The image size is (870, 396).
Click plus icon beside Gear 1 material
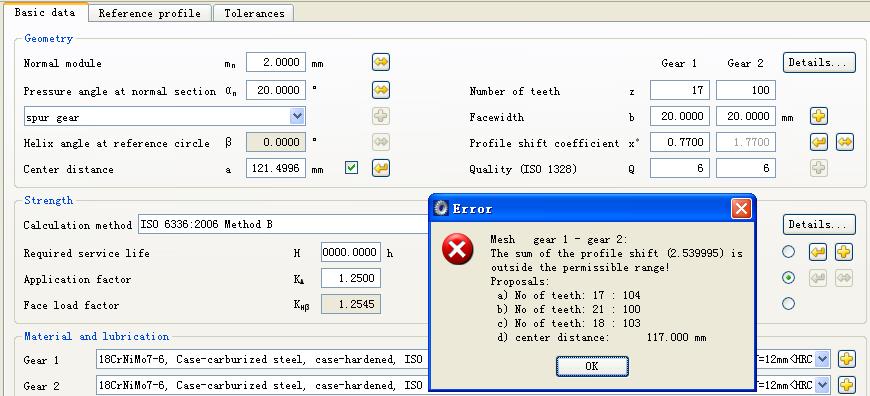coord(846,359)
